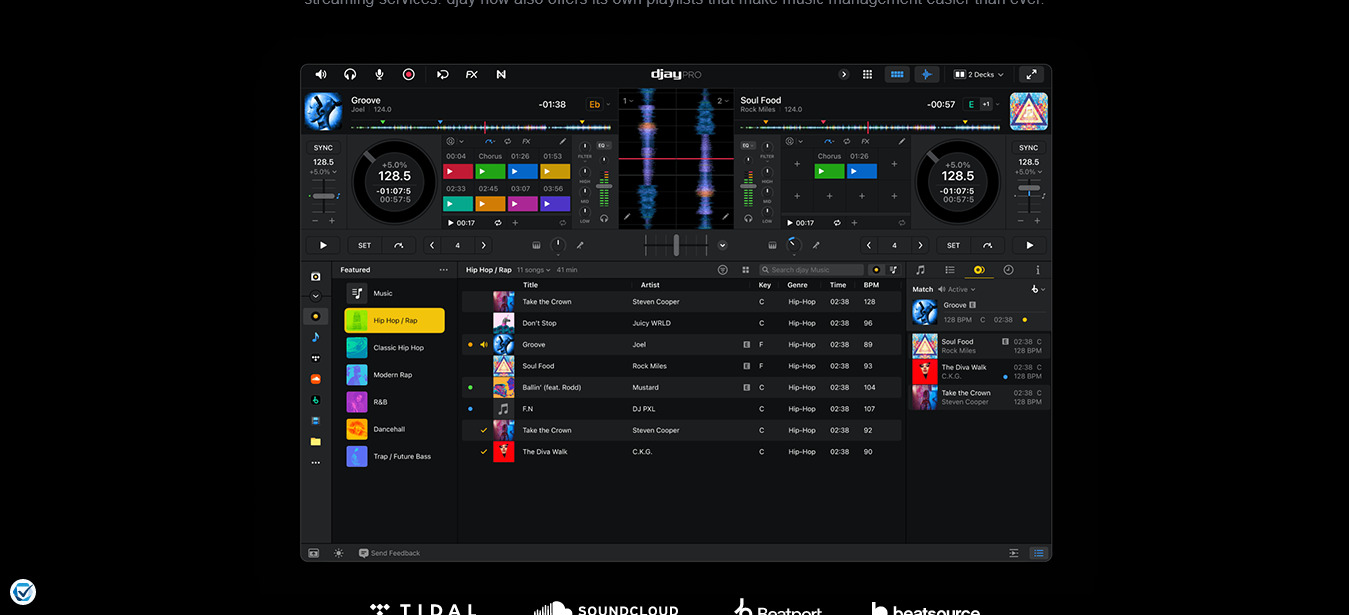Screen dimensions: 1349x615
Task: Open the Eb key dropdown on deck 1
Action: tap(599, 104)
